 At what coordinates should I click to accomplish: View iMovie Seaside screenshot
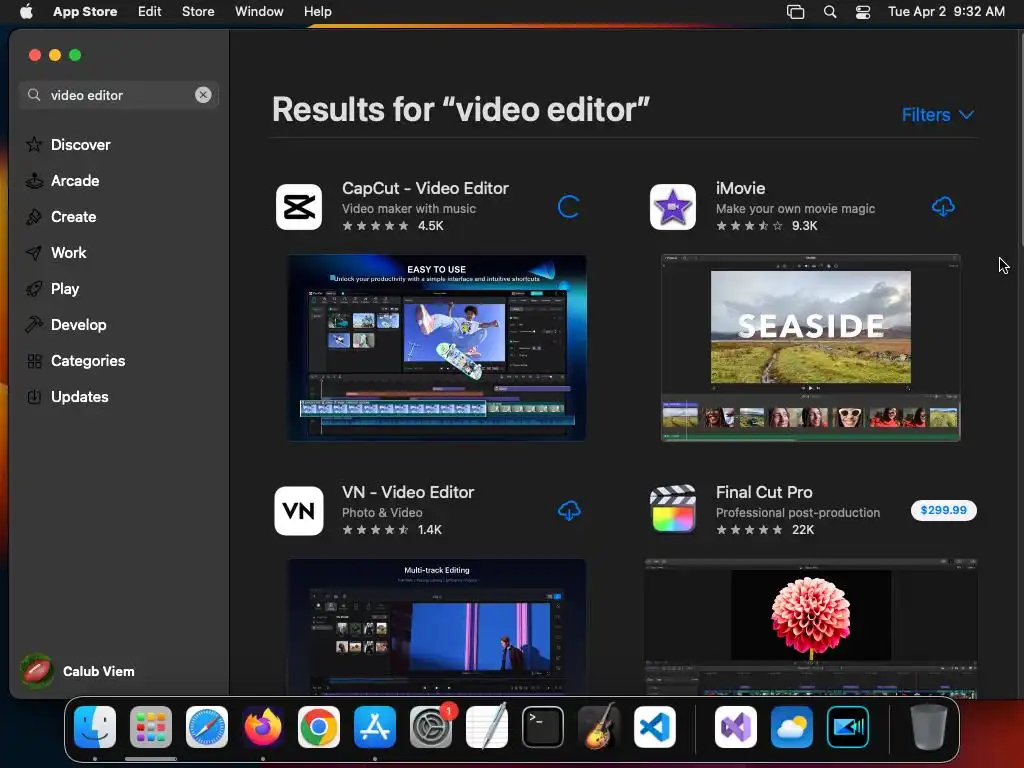coord(810,348)
